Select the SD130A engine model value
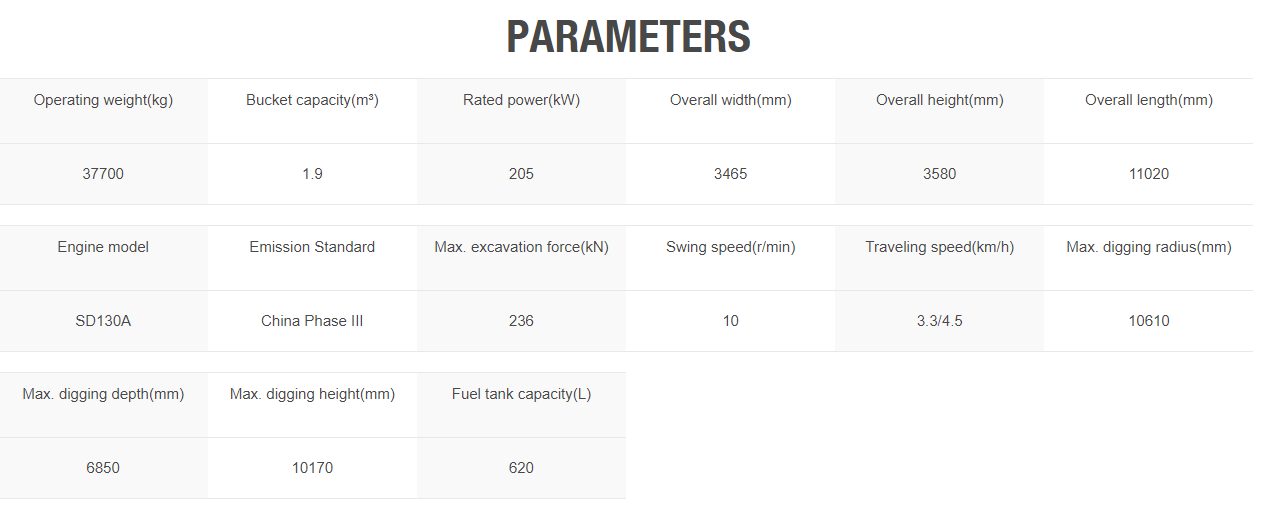Screen dimensions: 1277x518 click(104, 321)
